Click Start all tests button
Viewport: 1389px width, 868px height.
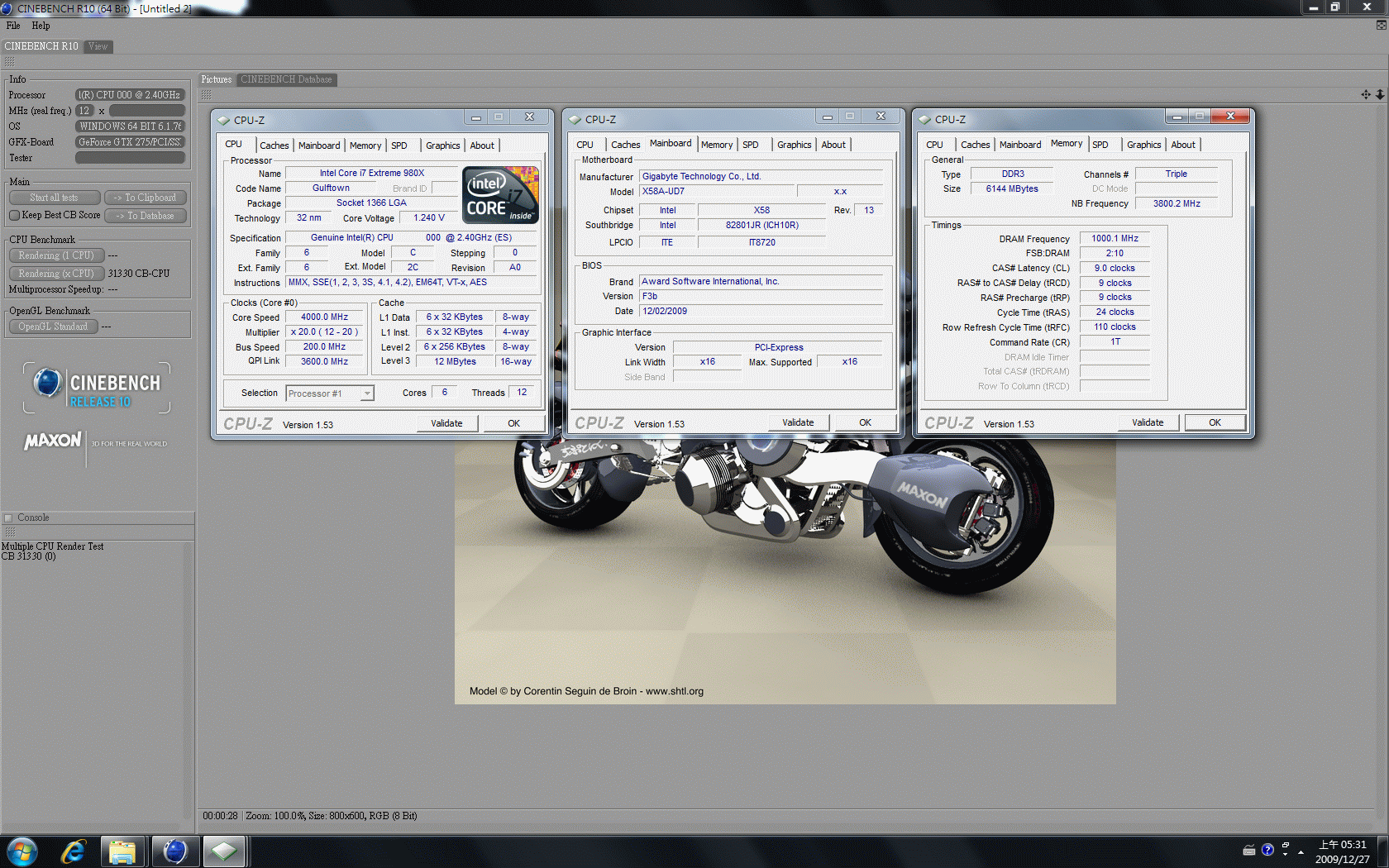54,198
